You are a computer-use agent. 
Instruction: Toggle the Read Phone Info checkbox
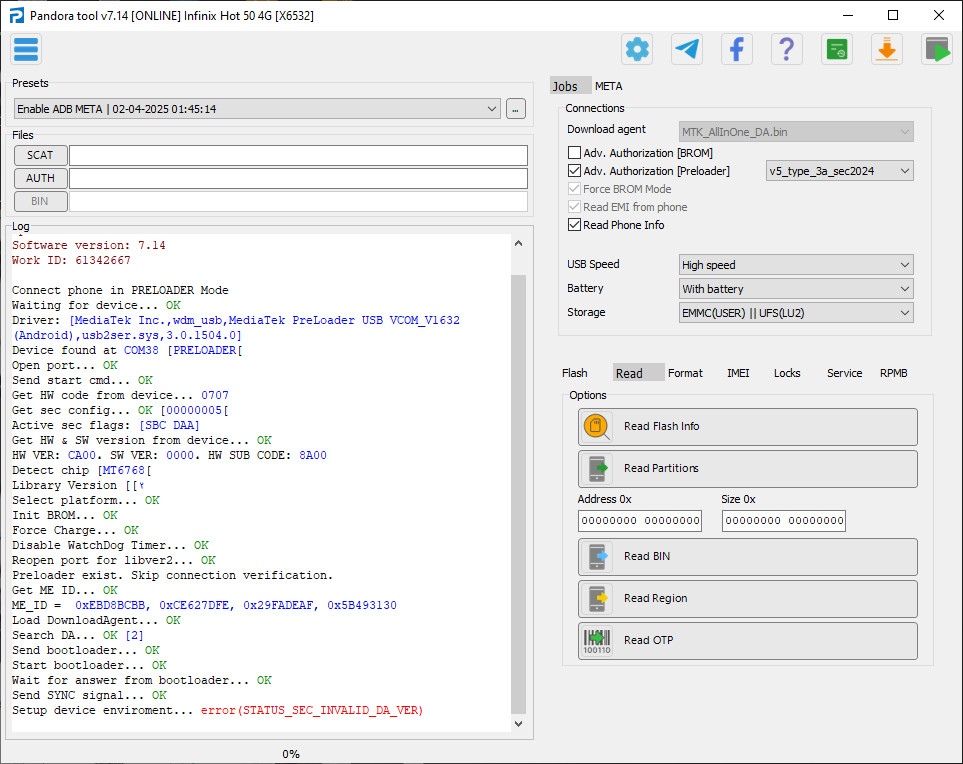[x=574, y=225]
